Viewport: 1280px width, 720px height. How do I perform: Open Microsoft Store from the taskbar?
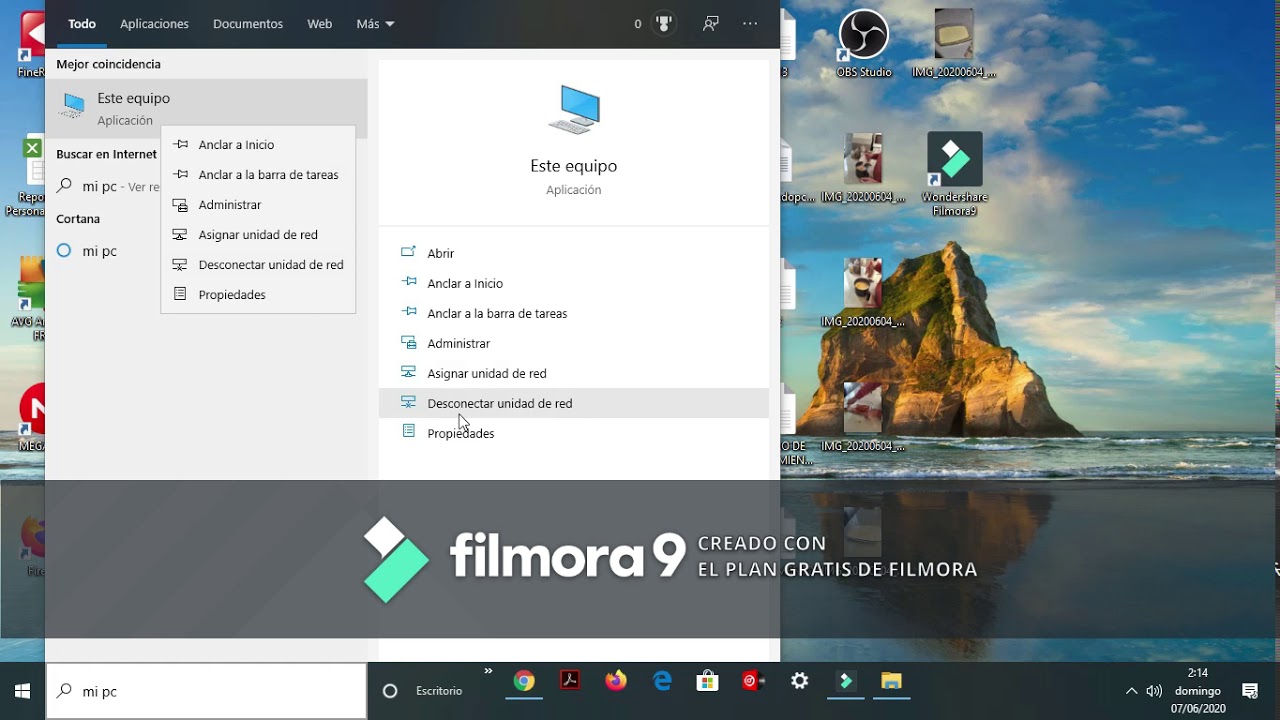coord(708,682)
